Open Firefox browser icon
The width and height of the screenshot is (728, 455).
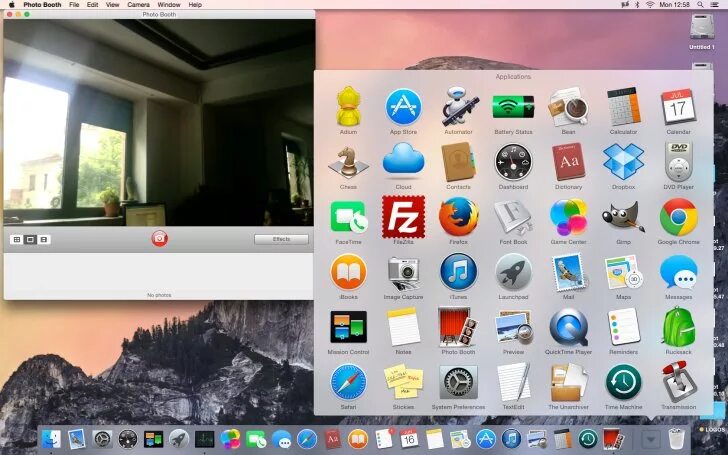pos(458,217)
